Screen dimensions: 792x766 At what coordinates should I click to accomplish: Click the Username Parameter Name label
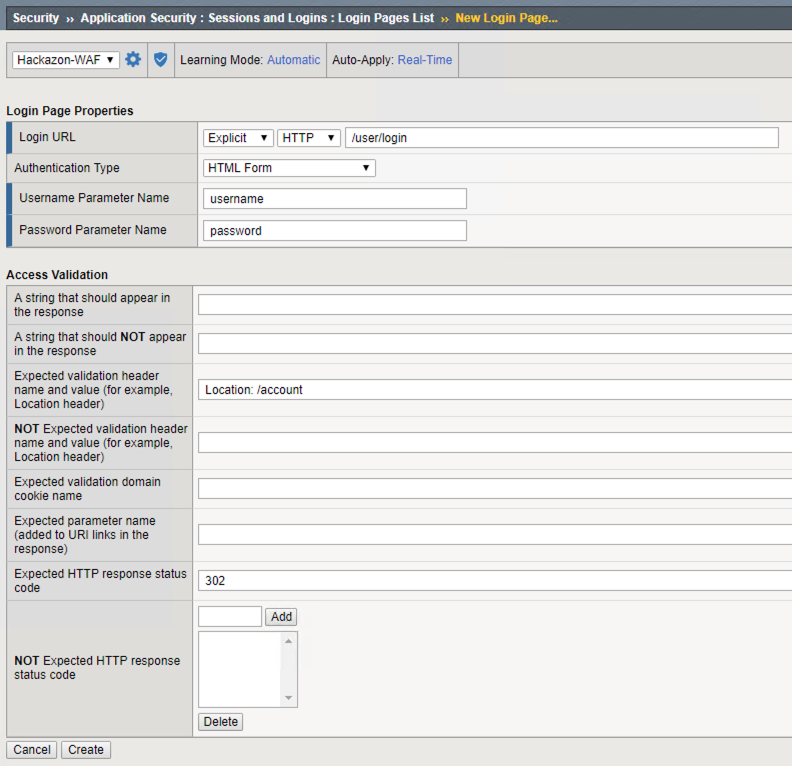[x=94, y=197]
